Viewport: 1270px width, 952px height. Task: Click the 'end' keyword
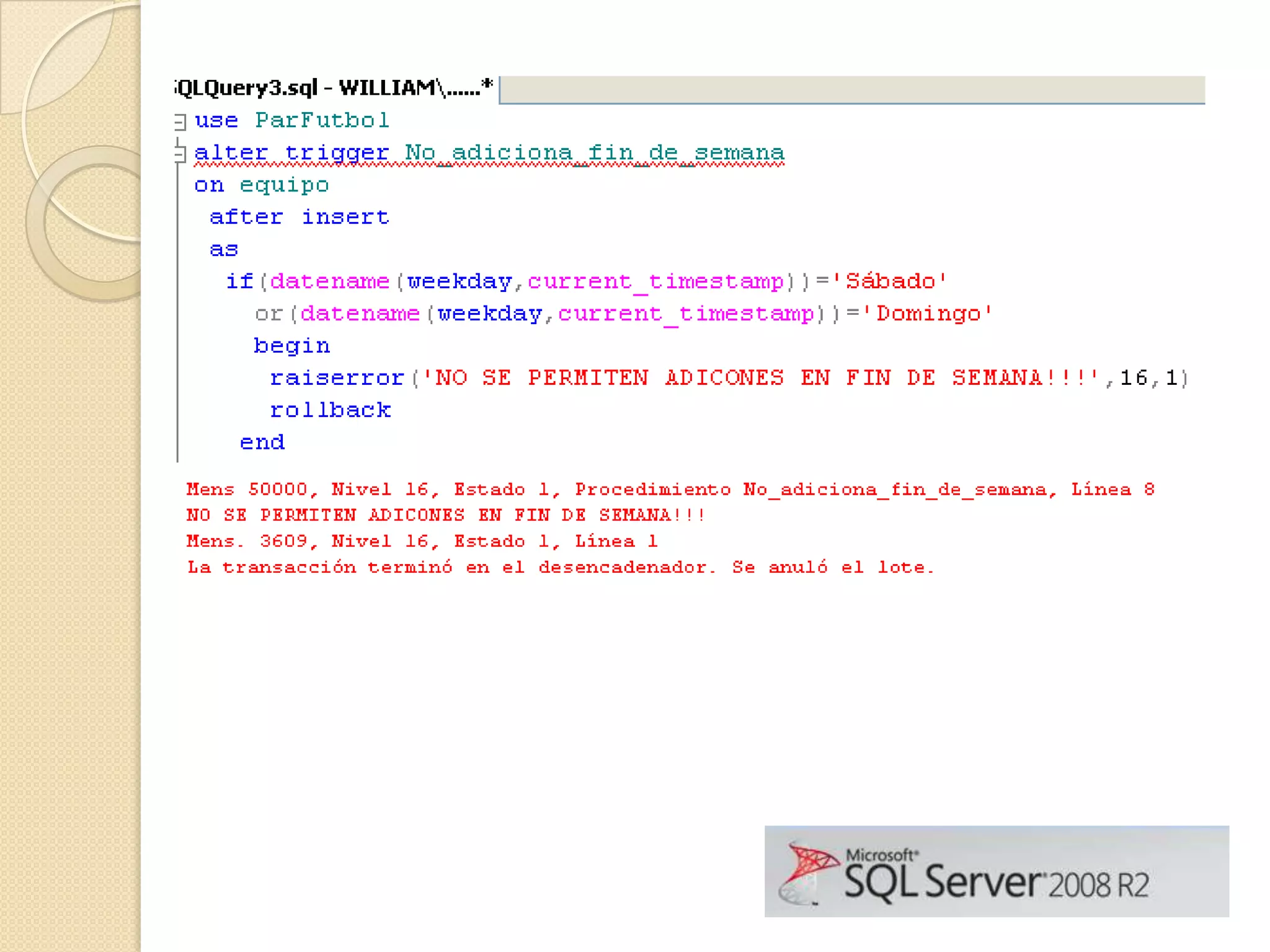(x=262, y=443)
